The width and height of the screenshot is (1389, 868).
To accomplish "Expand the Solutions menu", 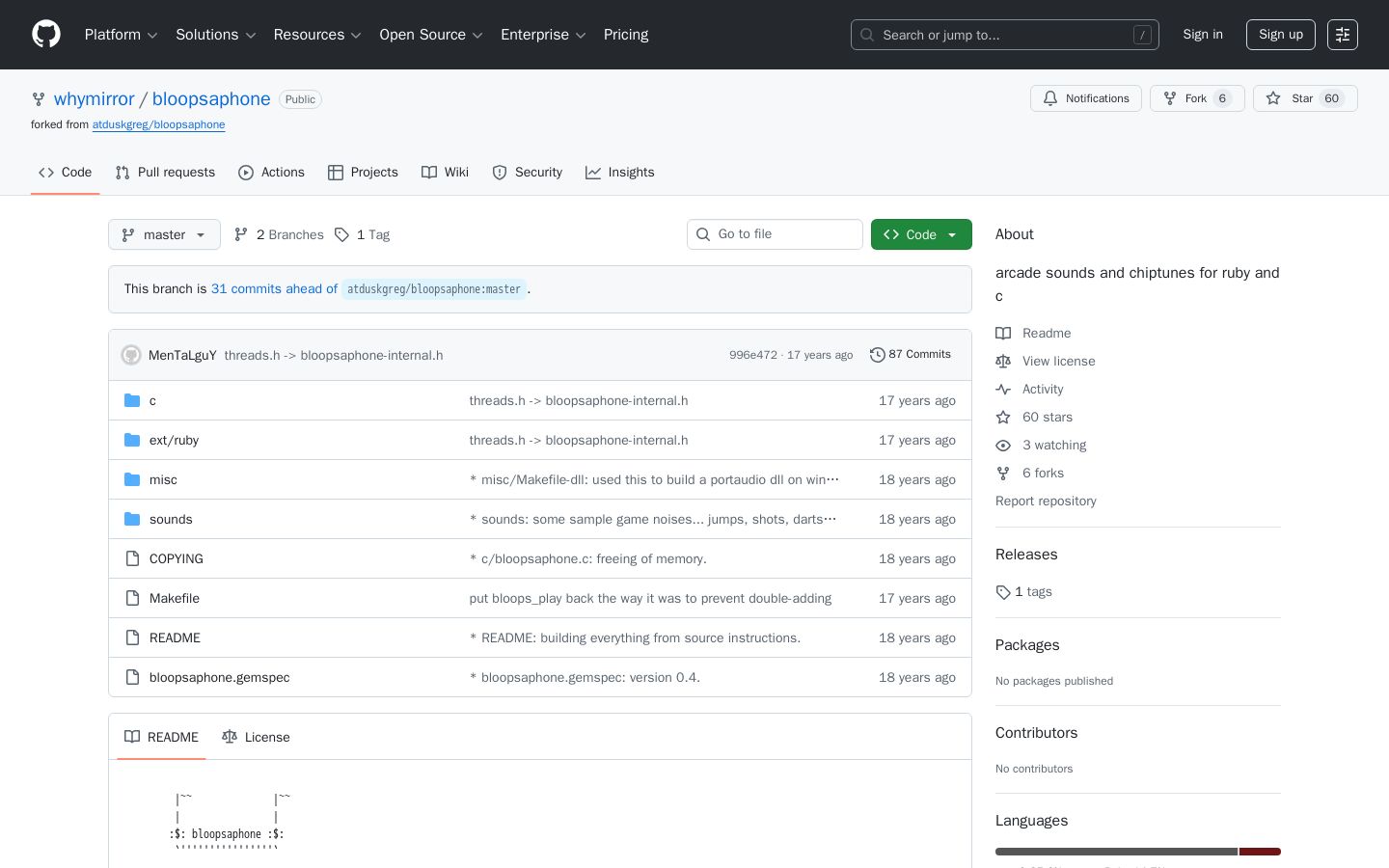I will pos(215,35).
